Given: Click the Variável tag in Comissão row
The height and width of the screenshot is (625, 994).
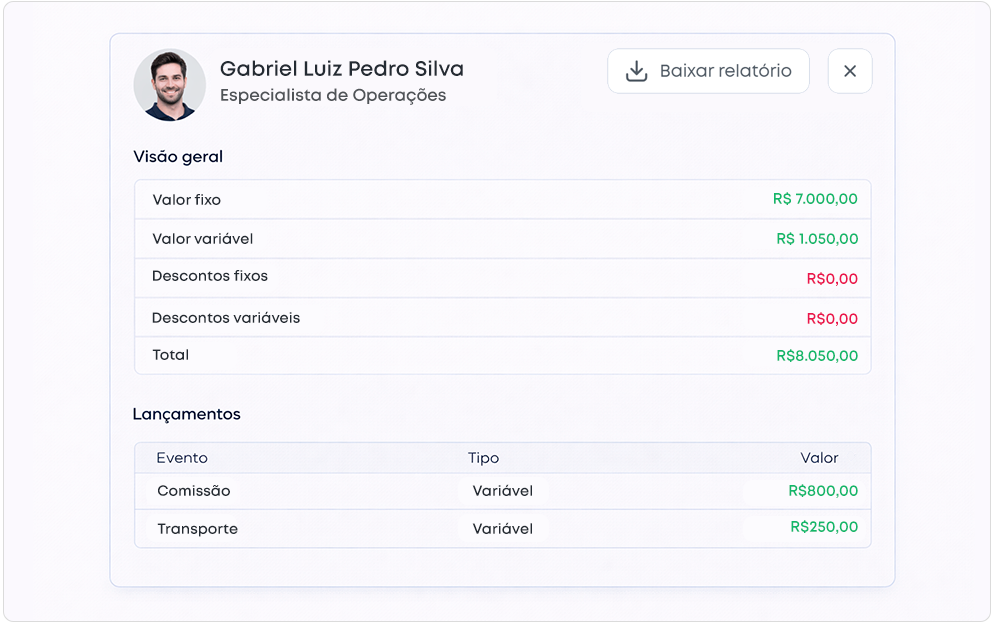Looking at the screenshot, I should [503, 491].
